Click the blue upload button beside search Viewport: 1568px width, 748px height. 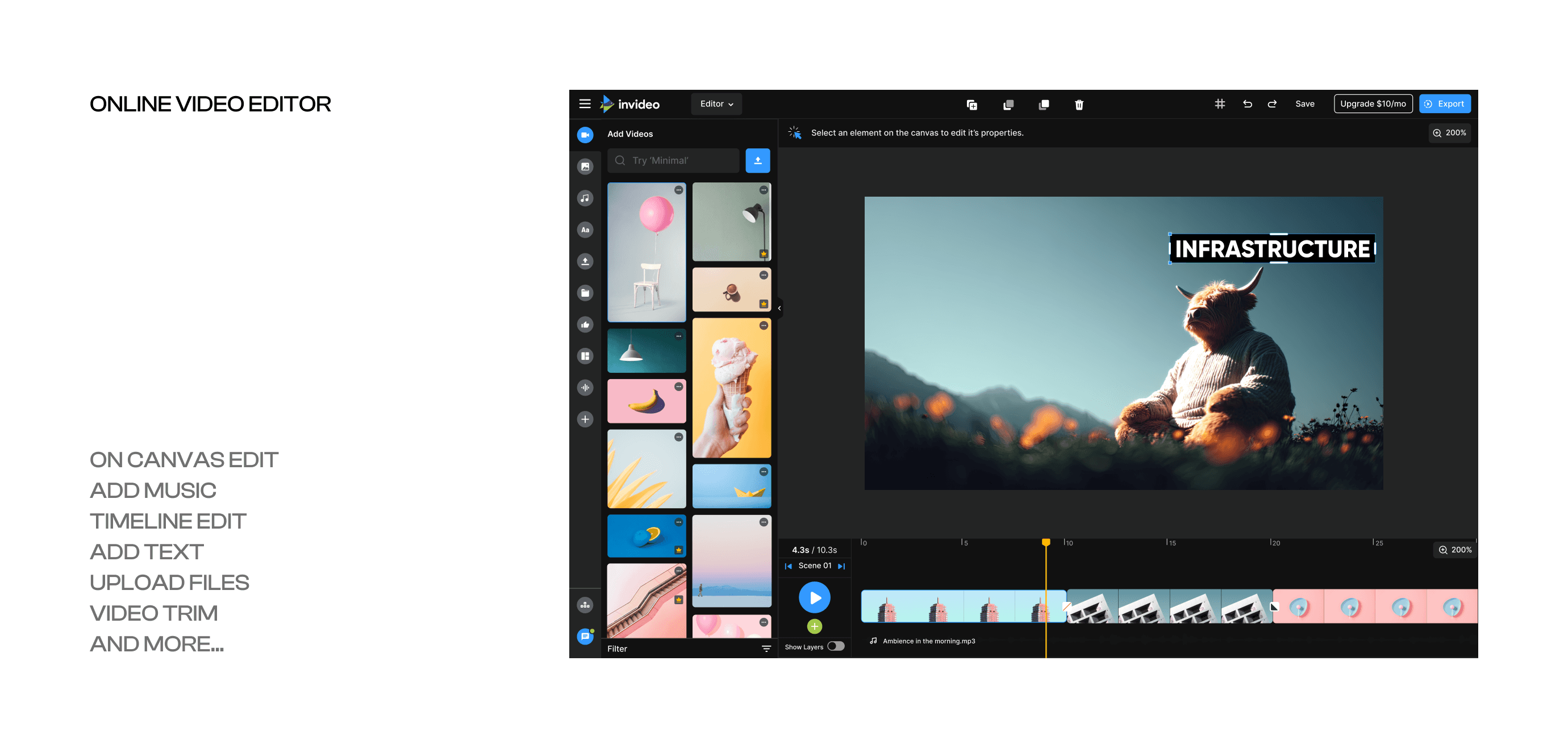click(x=757, y=161)
